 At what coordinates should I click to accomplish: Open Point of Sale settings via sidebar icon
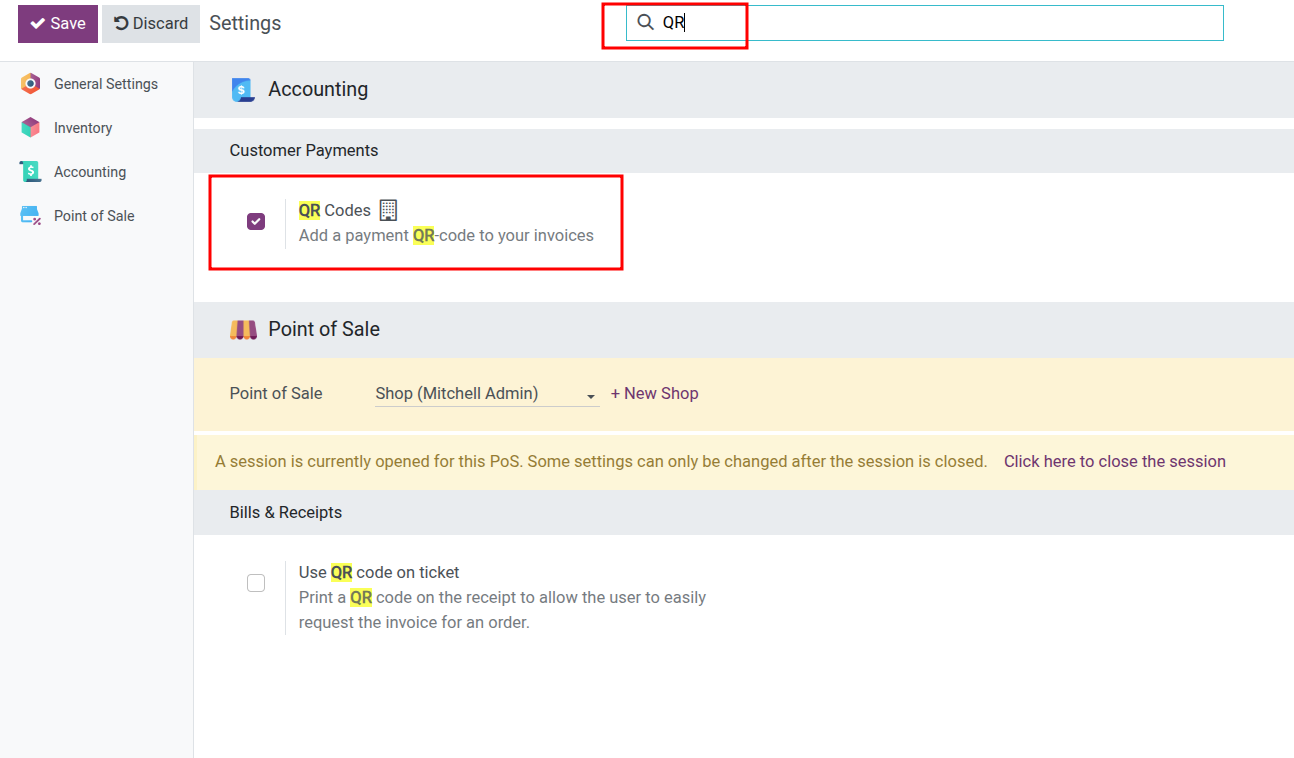pos(30,215)
